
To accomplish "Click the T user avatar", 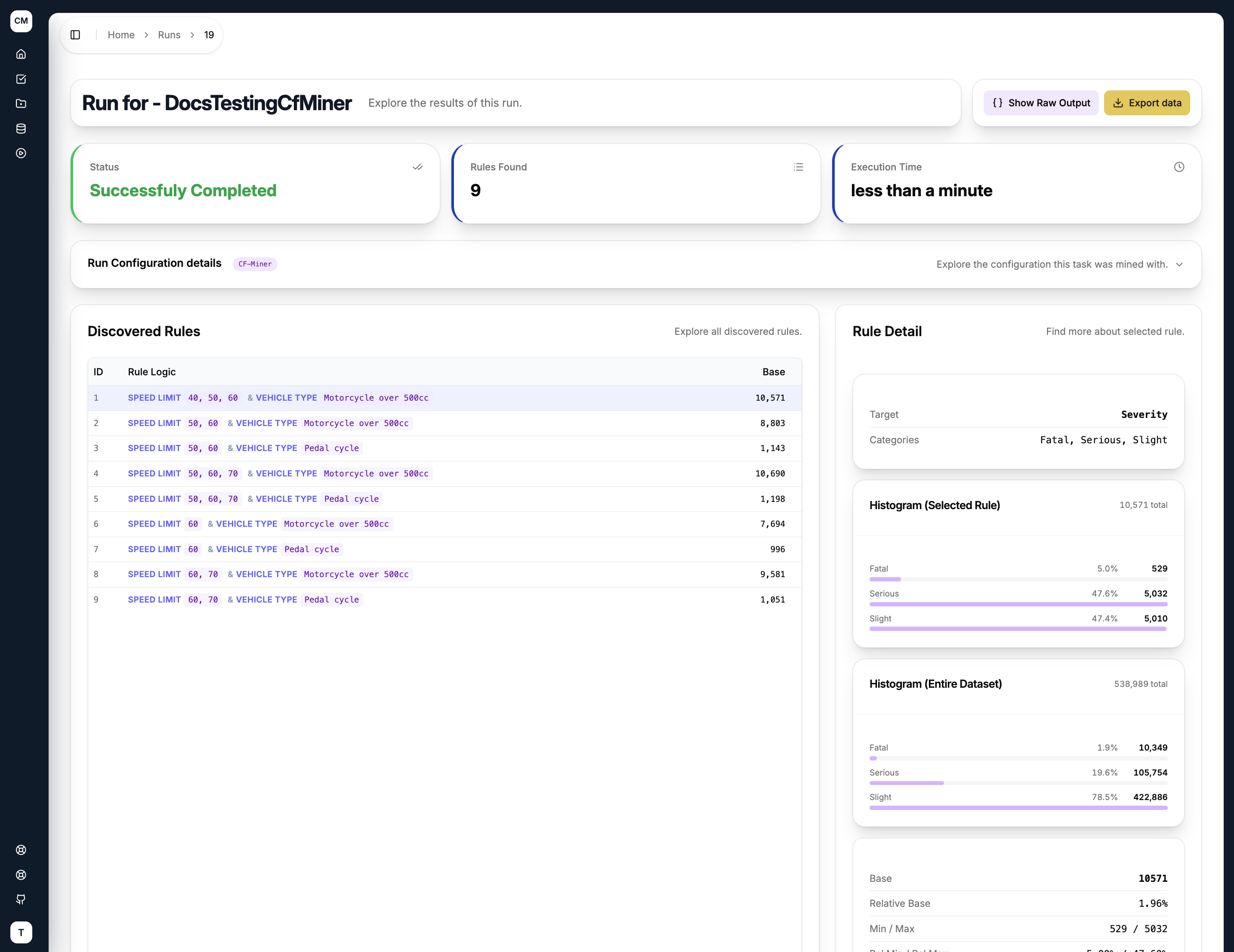I will (21, 932).
